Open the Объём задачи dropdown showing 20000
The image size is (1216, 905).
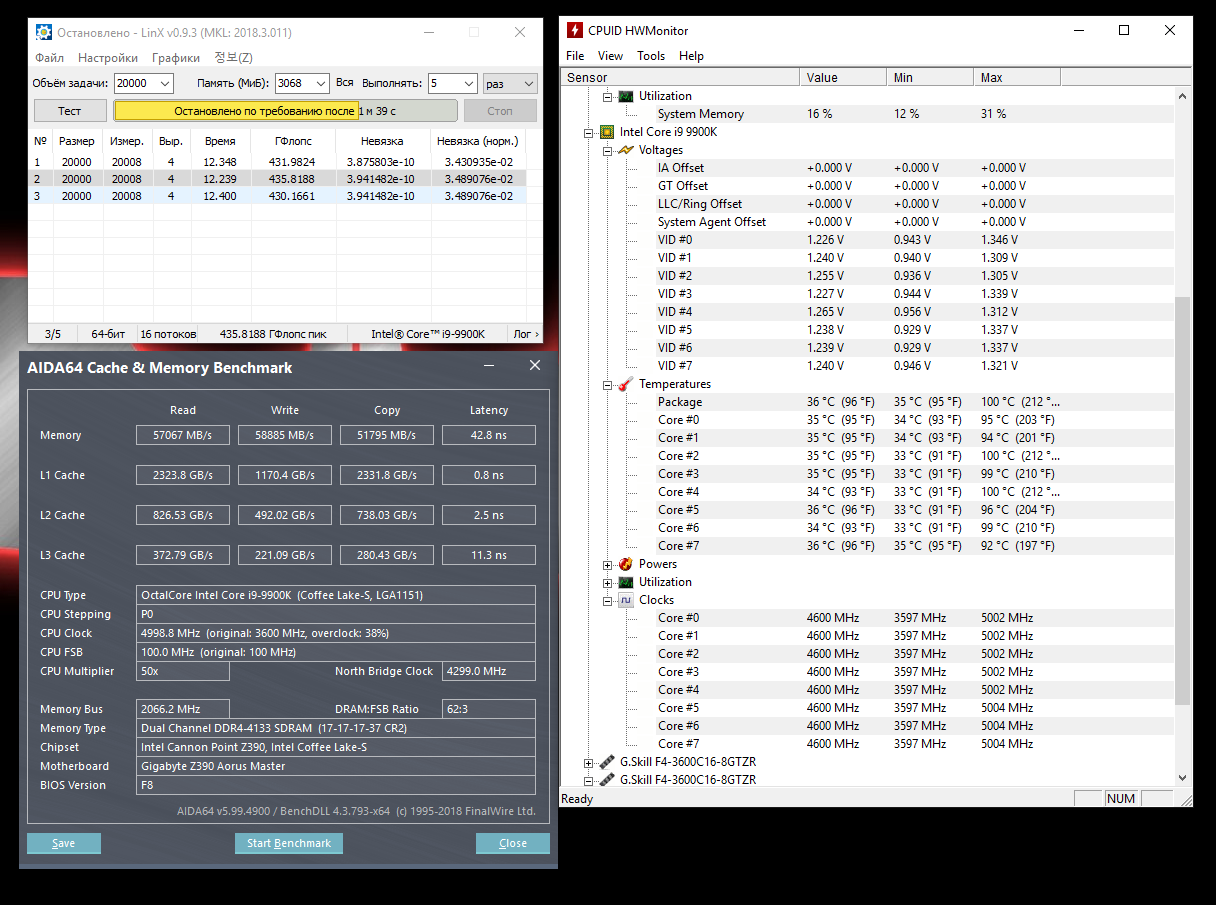(143, 84)
